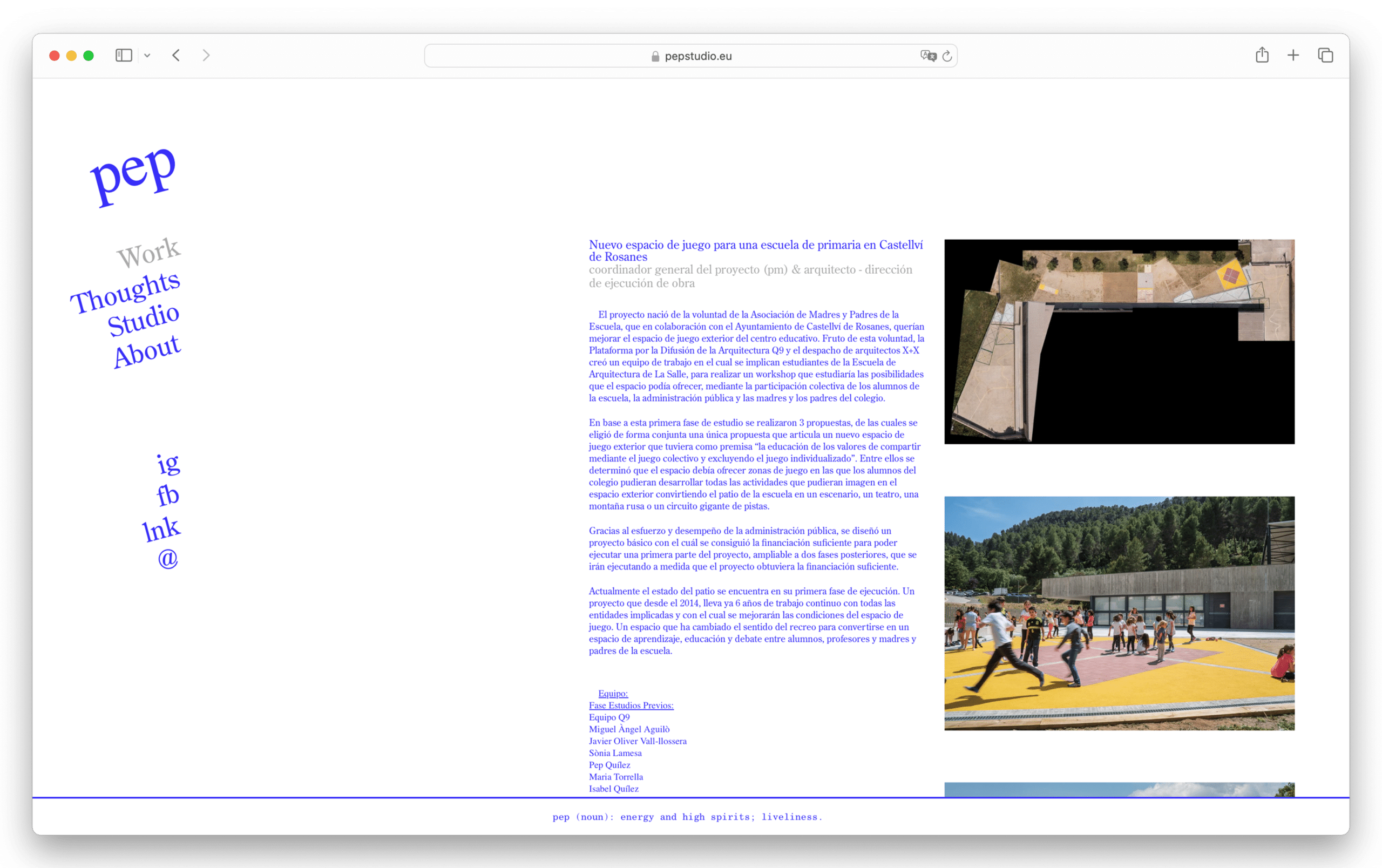
Task: Click the translate page icon
Action: pos(927,56)
